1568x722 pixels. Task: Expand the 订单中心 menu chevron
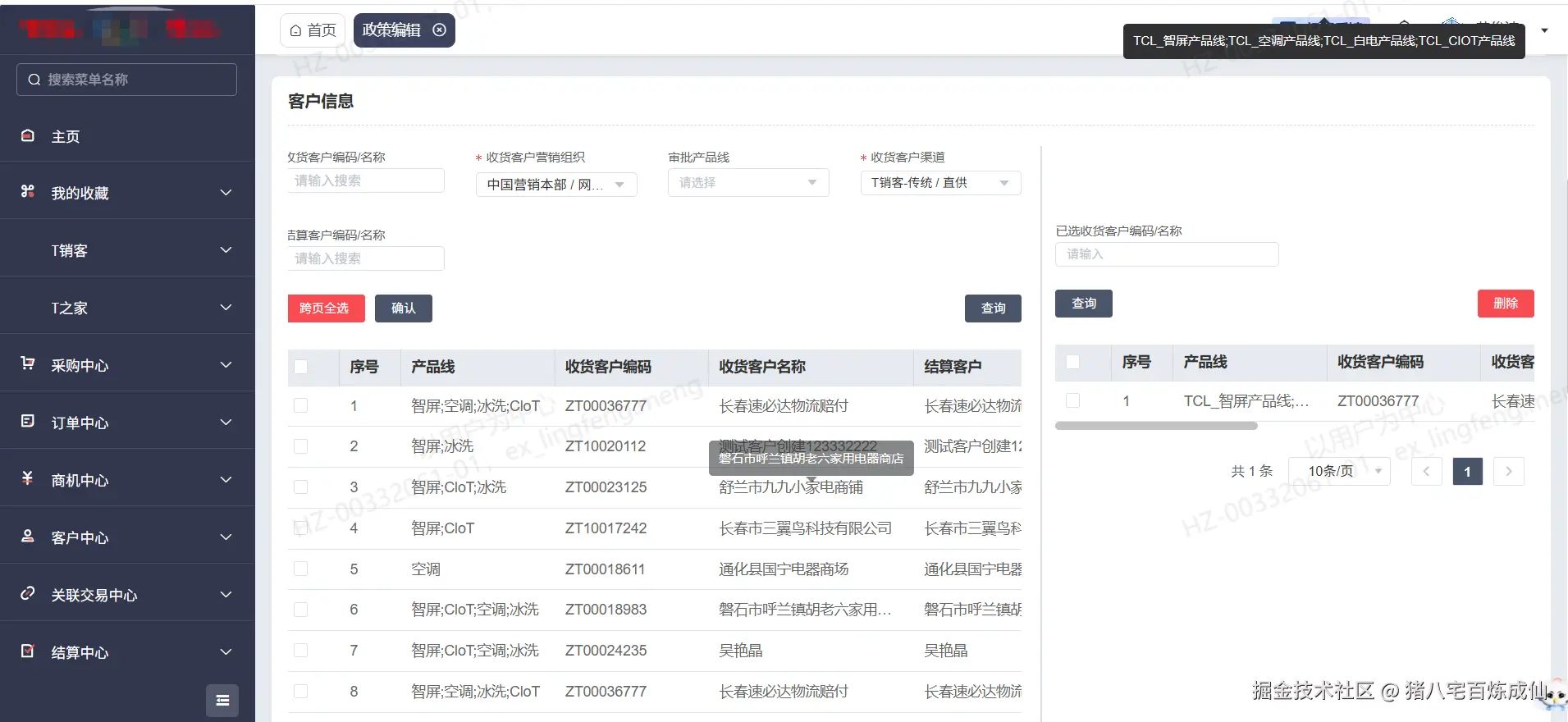[x=226, y=422]
